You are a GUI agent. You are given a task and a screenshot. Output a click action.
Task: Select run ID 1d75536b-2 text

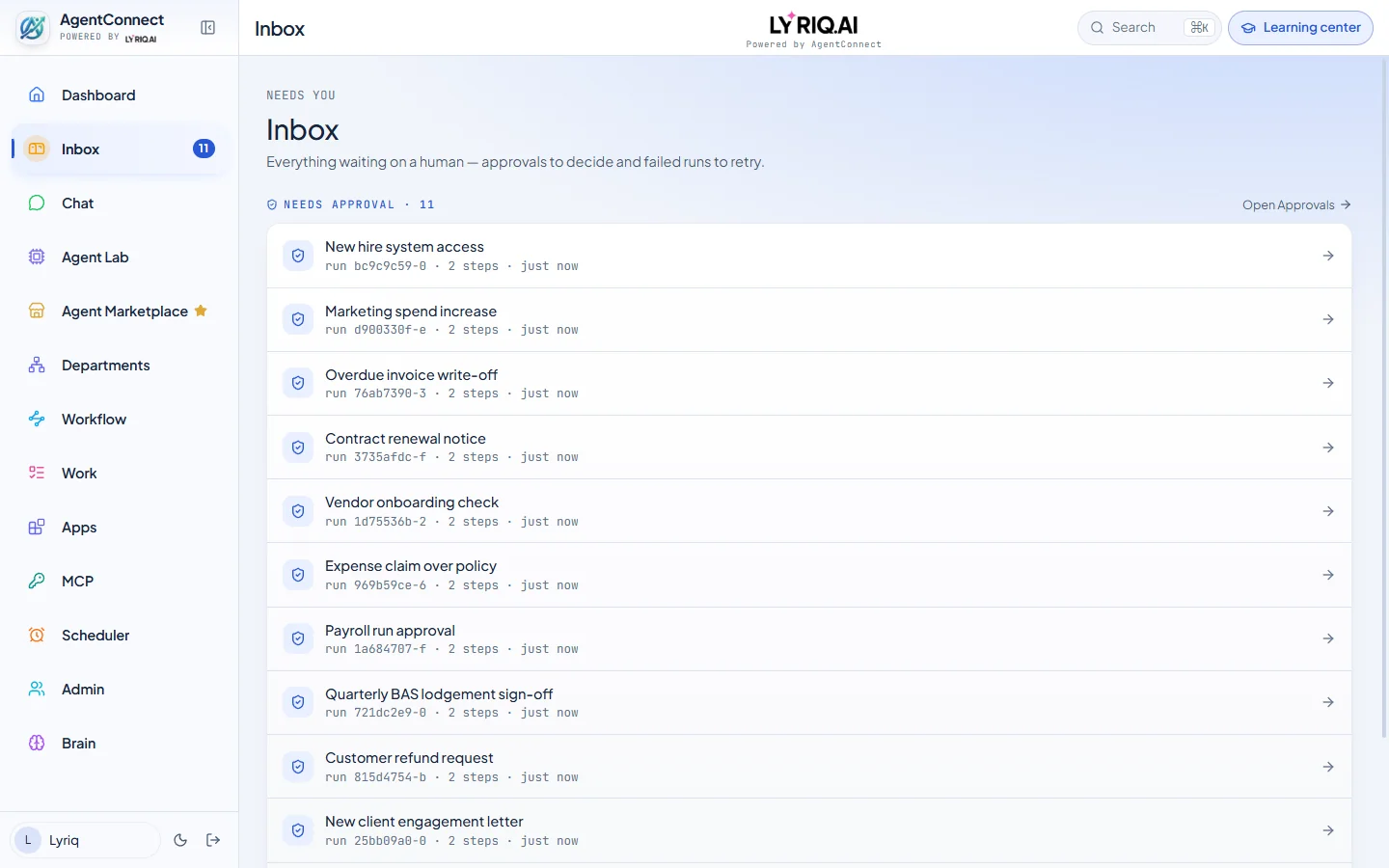click(x=390, y=522)
